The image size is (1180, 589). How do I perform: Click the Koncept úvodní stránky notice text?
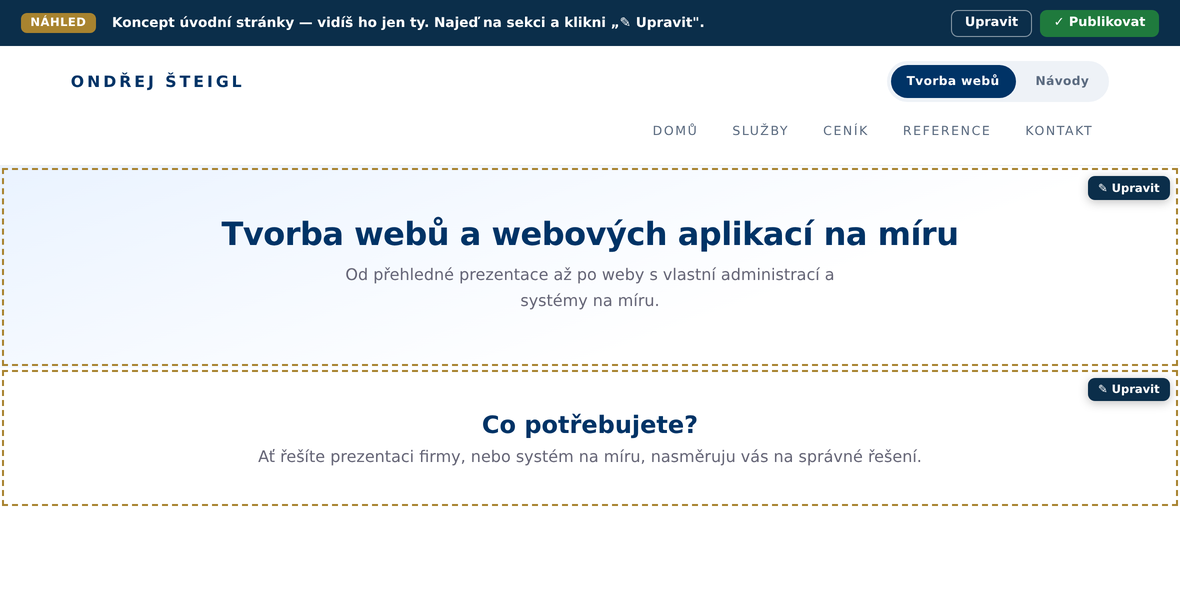pyautogui.click(x=408, y=23)
